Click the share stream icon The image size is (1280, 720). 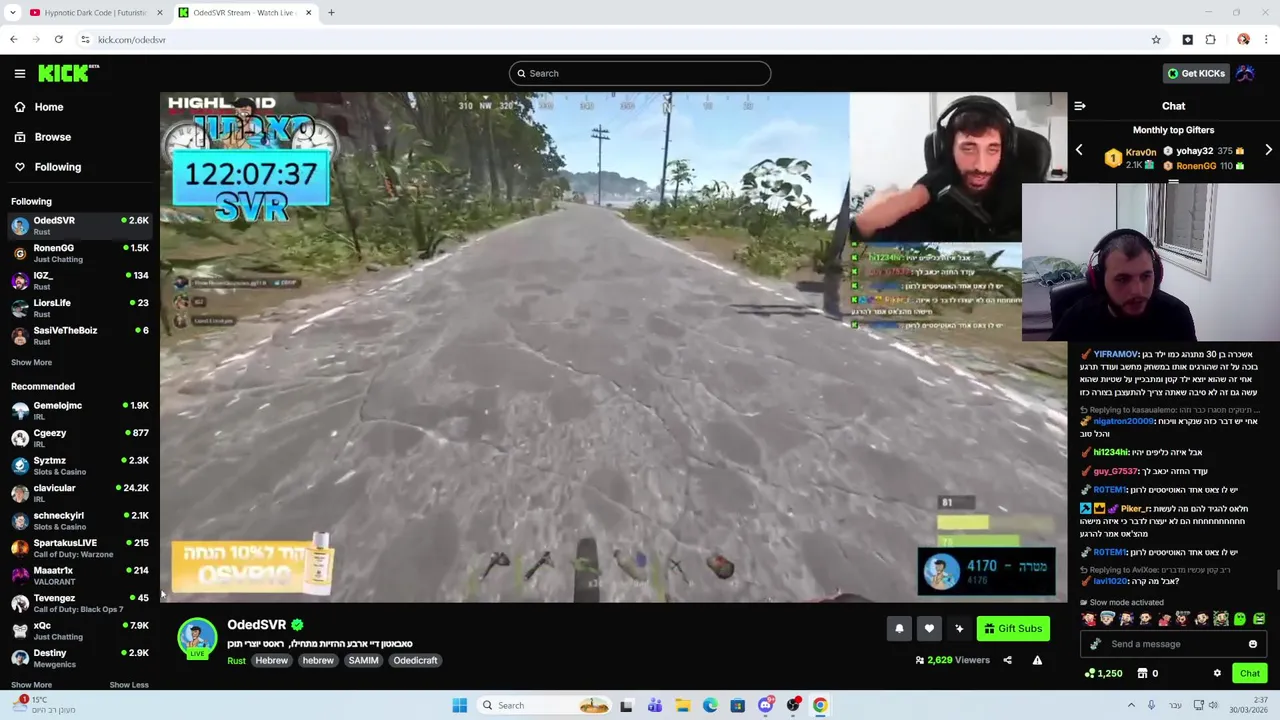pos(1007,660)
